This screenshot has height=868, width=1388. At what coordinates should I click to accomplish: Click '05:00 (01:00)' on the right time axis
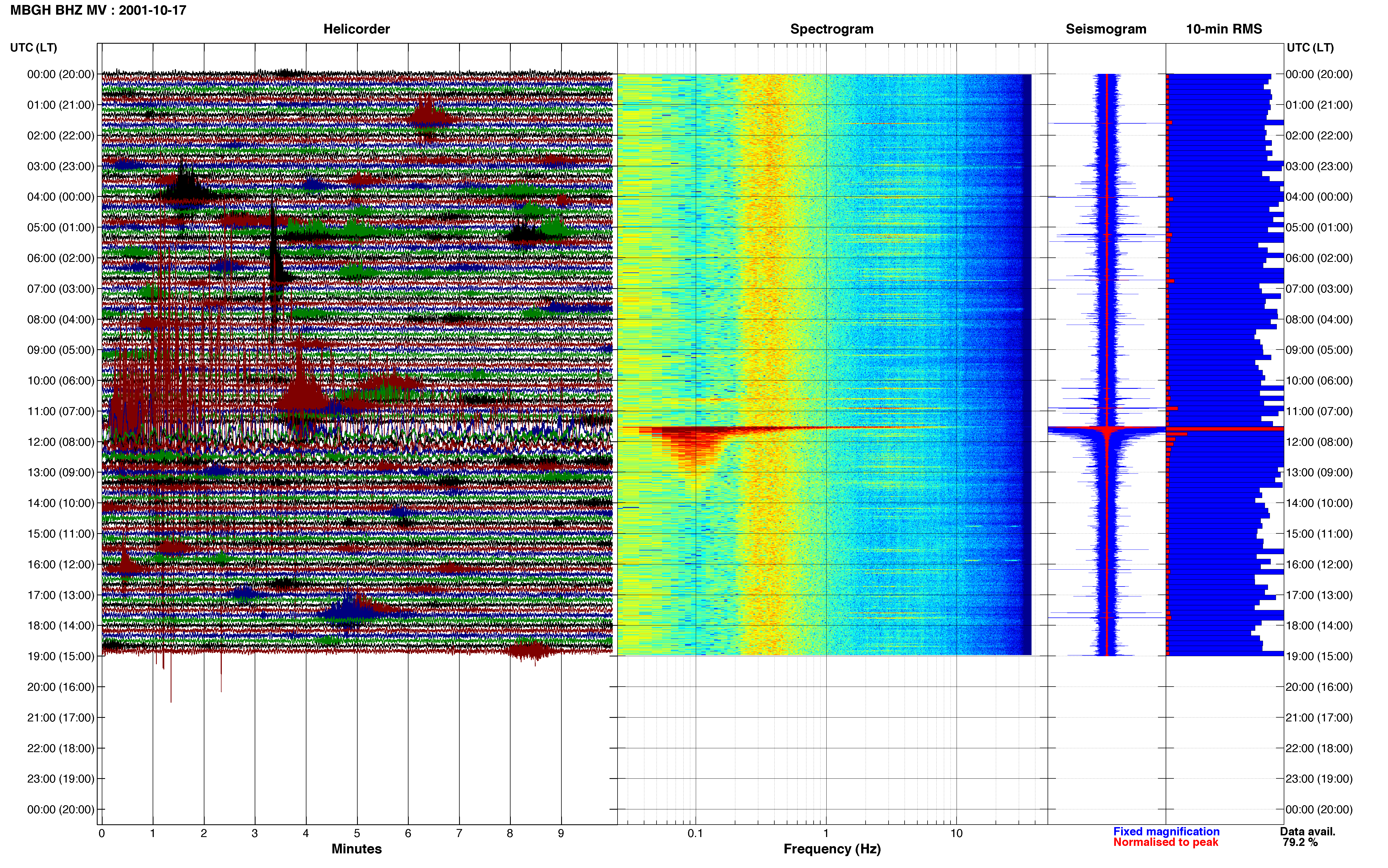(1319, 227)
